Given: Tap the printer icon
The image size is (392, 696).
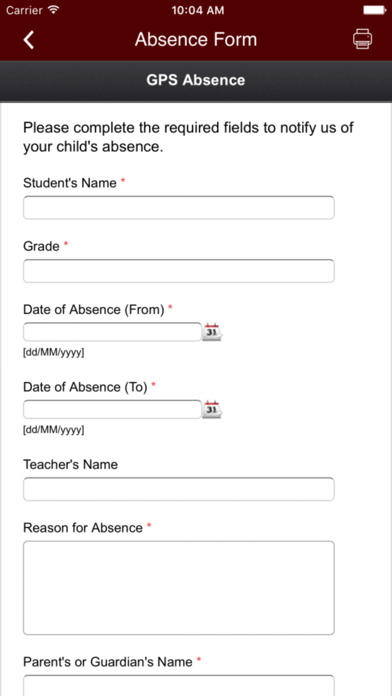Looking at the screenshot, I should coord(362,39).
